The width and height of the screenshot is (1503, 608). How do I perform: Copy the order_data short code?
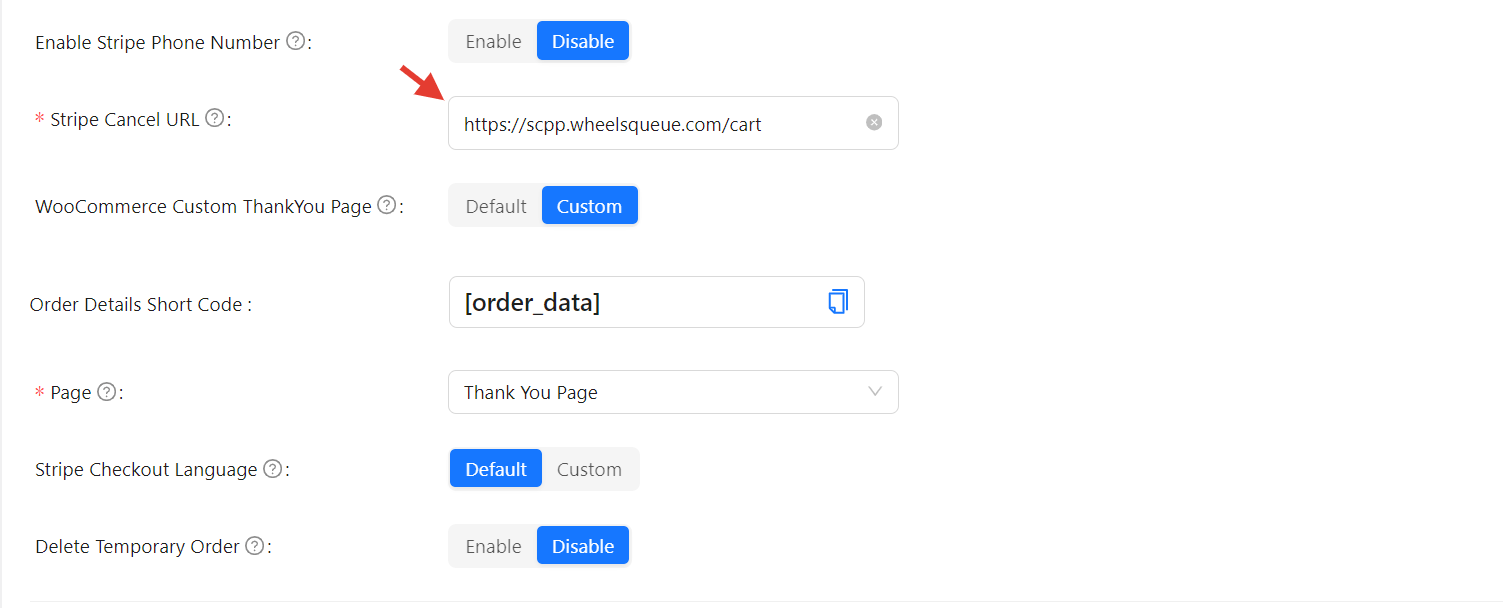pyautogui.click(x=838, y=302)
